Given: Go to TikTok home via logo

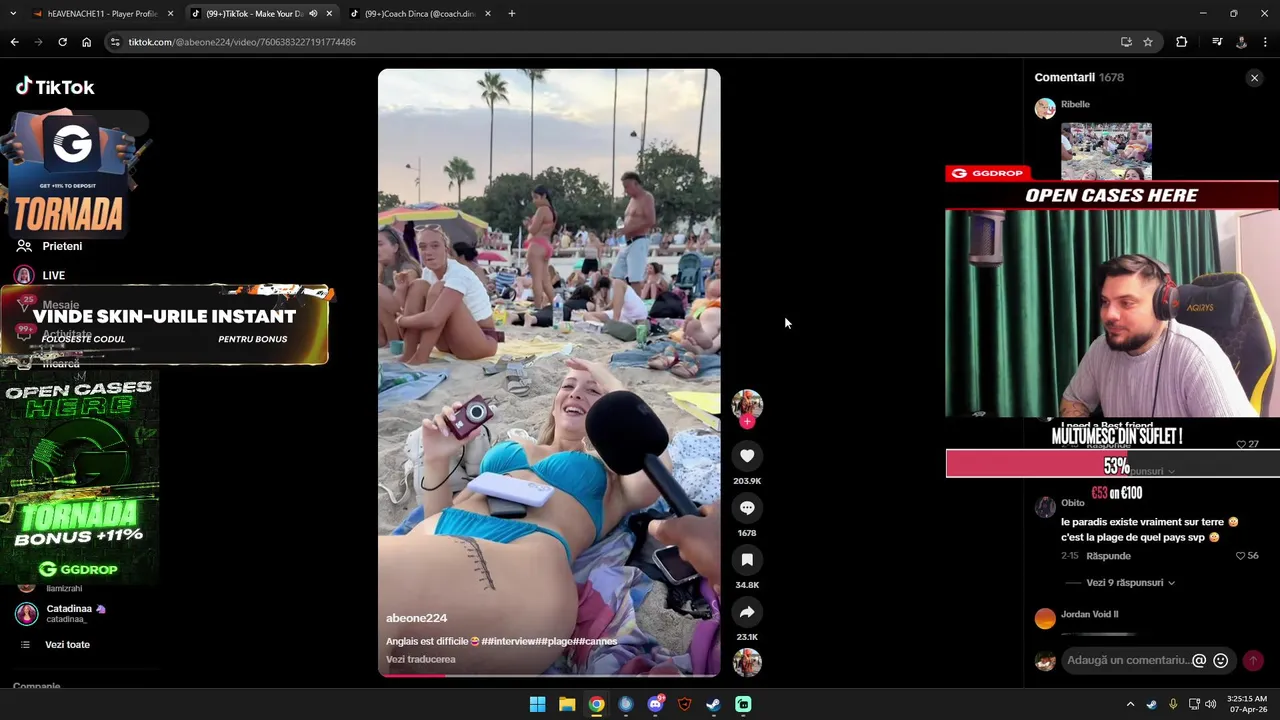Looking at the screenshot, I should (55, 87).
